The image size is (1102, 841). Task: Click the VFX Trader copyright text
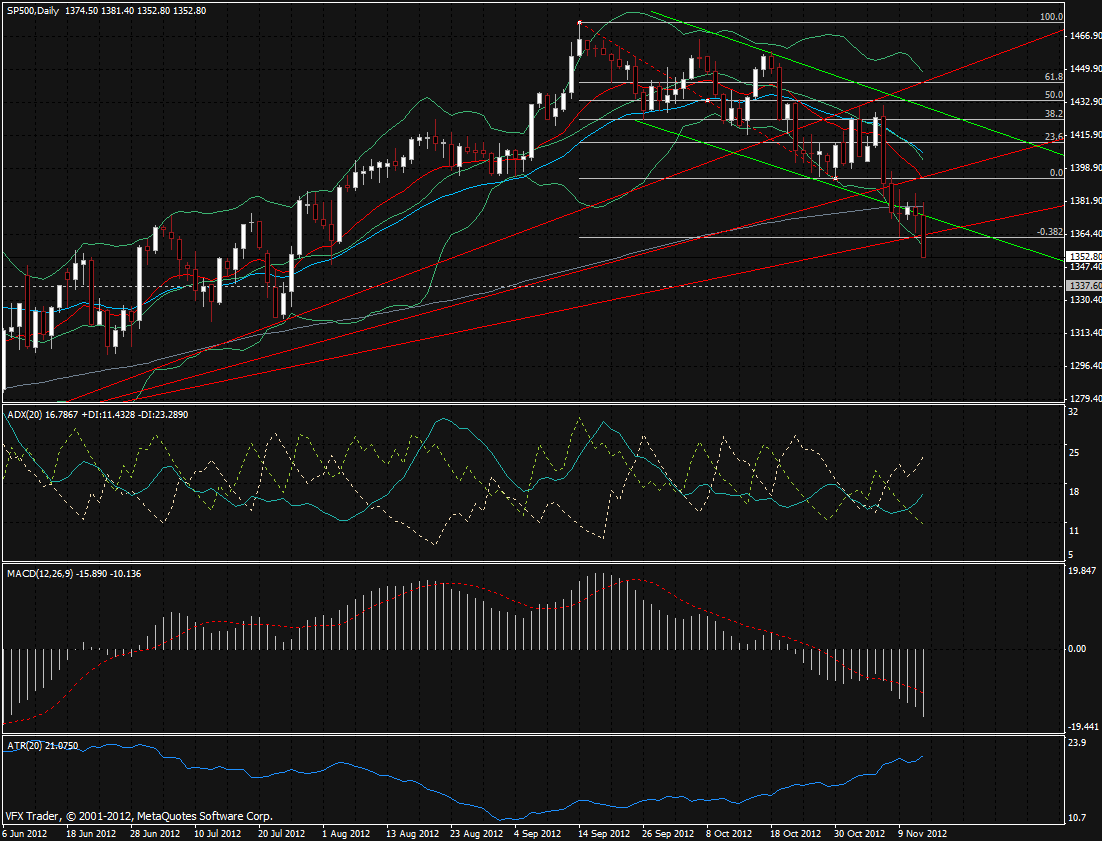pyautogui.click(x=138, y=816)
